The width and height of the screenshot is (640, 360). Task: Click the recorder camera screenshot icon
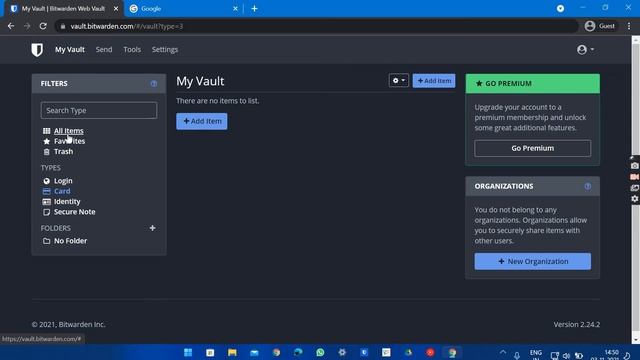tap(634, 166)
